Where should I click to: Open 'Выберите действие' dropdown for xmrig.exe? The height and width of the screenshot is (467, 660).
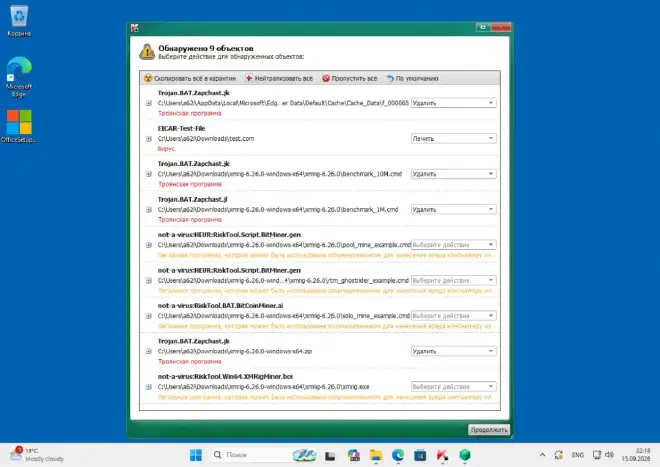453,387
